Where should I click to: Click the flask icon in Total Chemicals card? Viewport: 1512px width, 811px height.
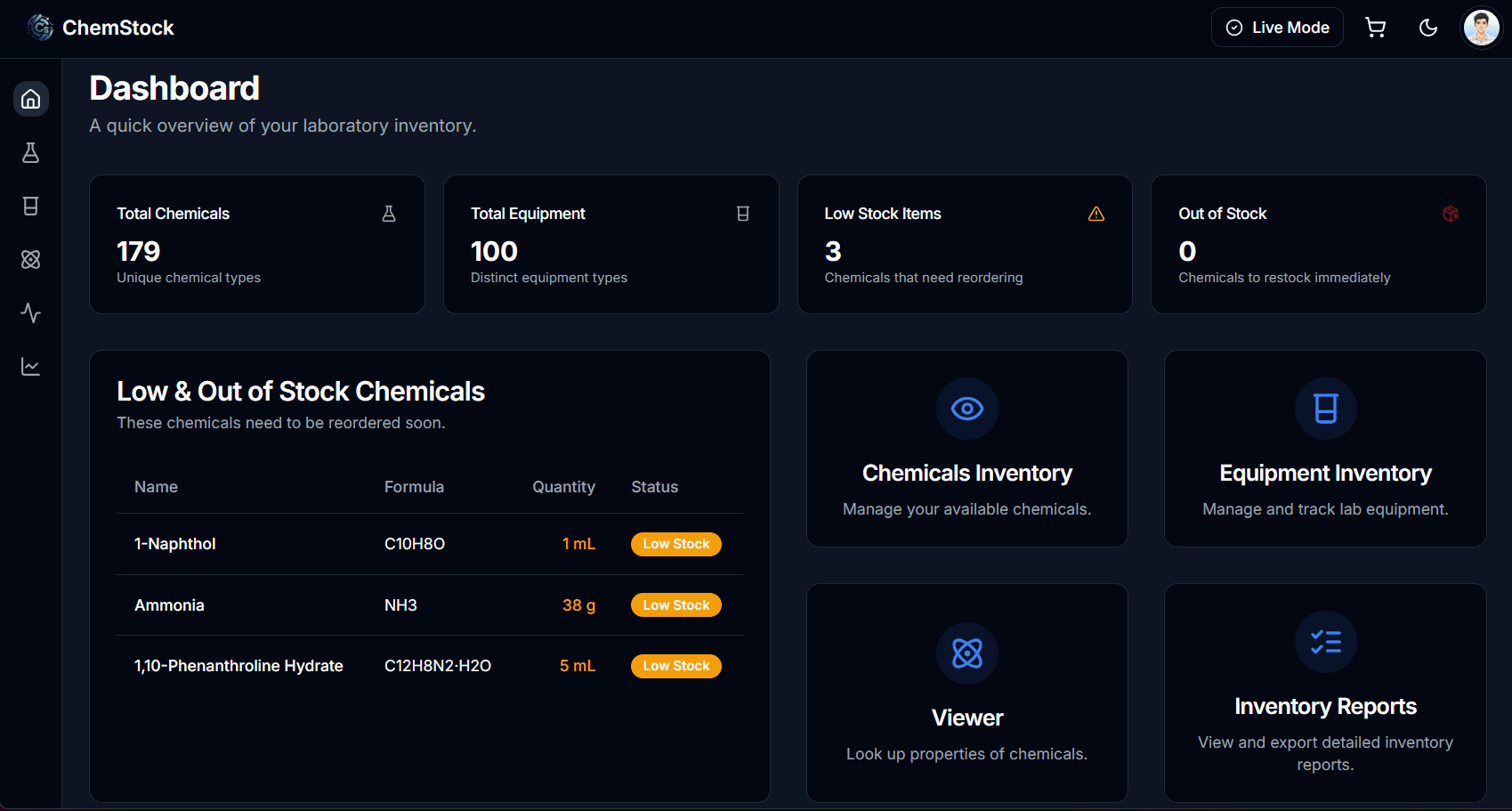pos(389,214)
